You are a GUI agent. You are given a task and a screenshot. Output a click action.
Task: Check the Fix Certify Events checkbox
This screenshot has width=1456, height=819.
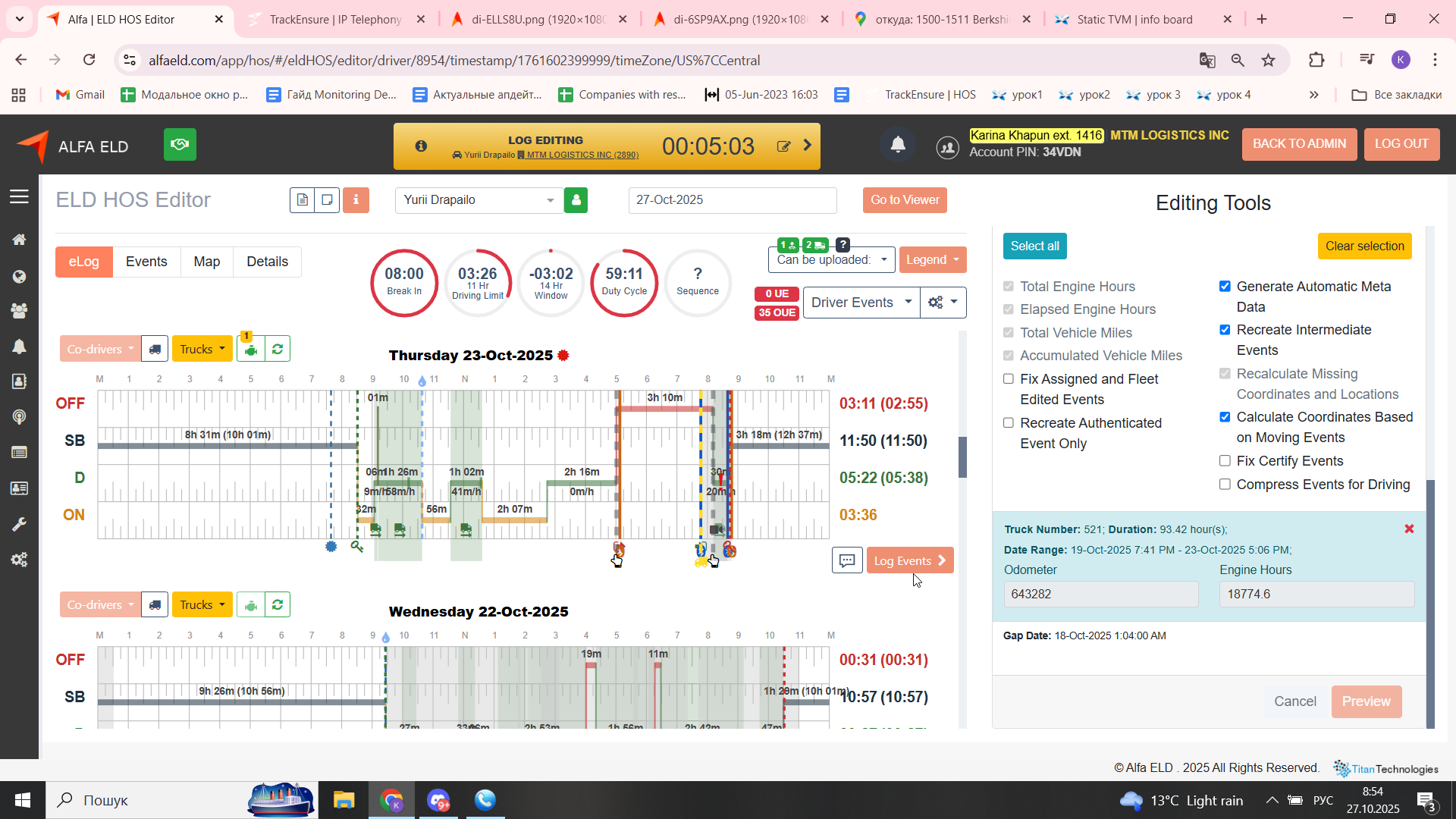point(1225,461)
